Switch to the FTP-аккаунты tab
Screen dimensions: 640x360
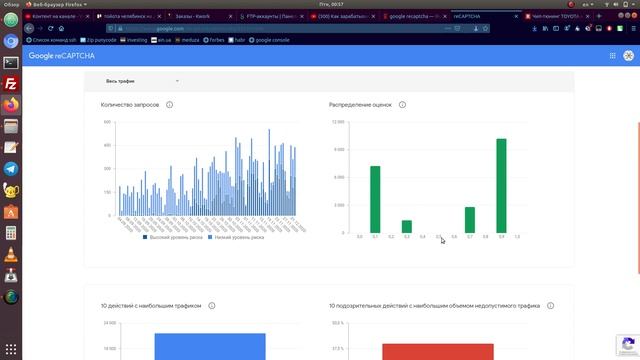click(x=271, y=16)
